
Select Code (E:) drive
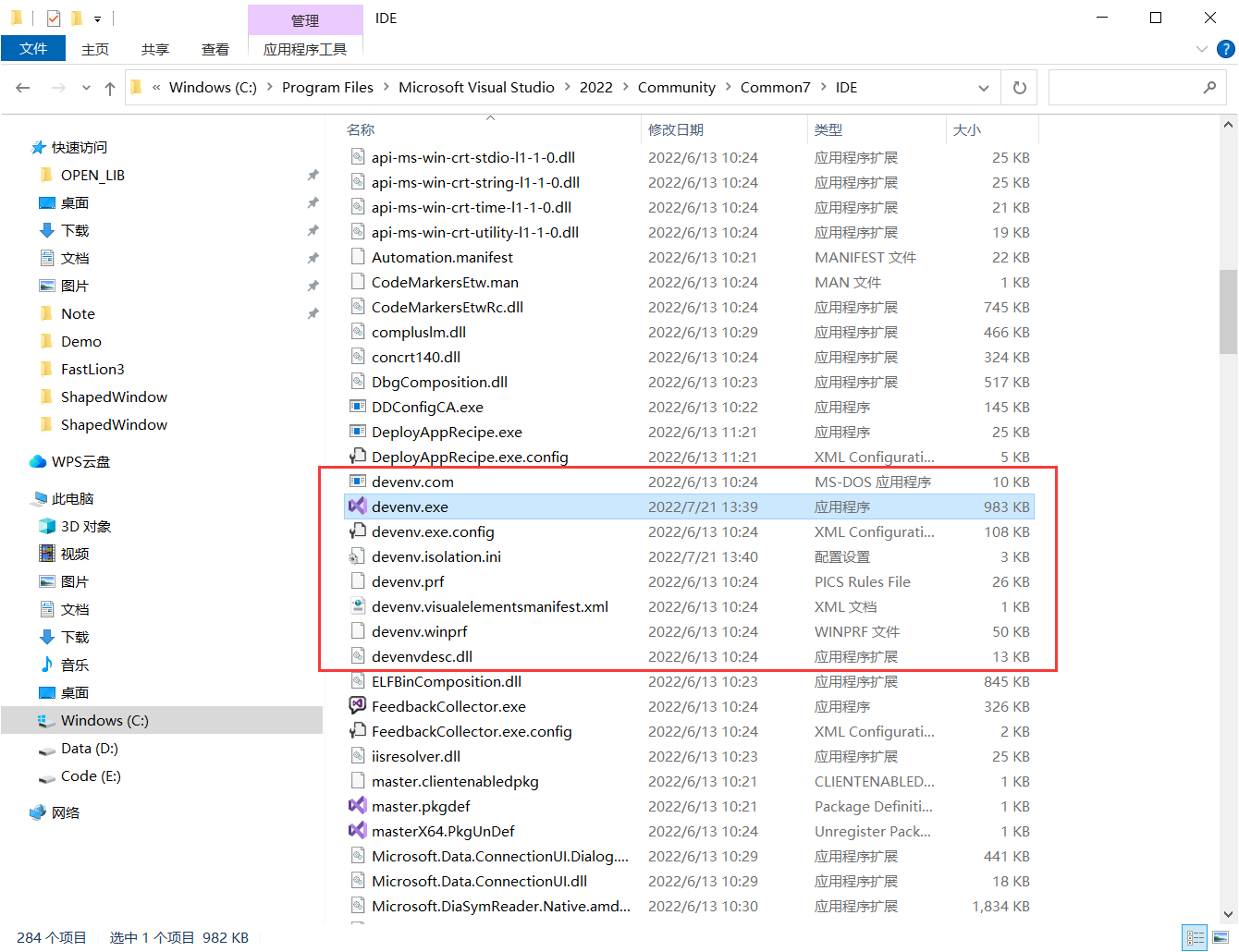coord(91,775)
